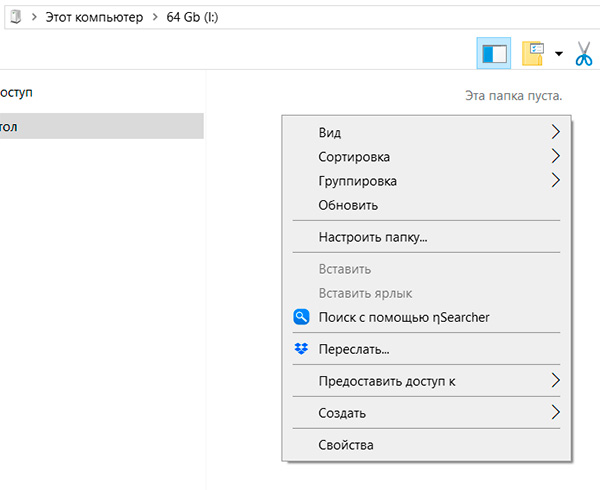Expand the Создать submenu arrow

(555, 413)
